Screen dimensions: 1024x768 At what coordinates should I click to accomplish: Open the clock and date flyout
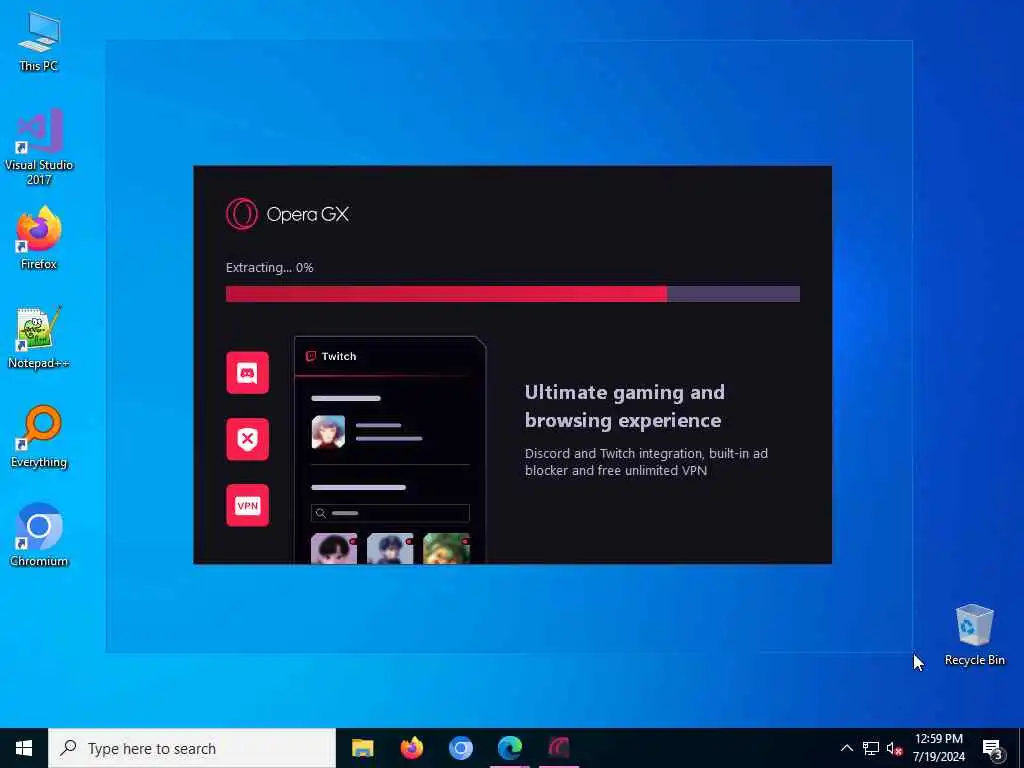coord(938,748)
